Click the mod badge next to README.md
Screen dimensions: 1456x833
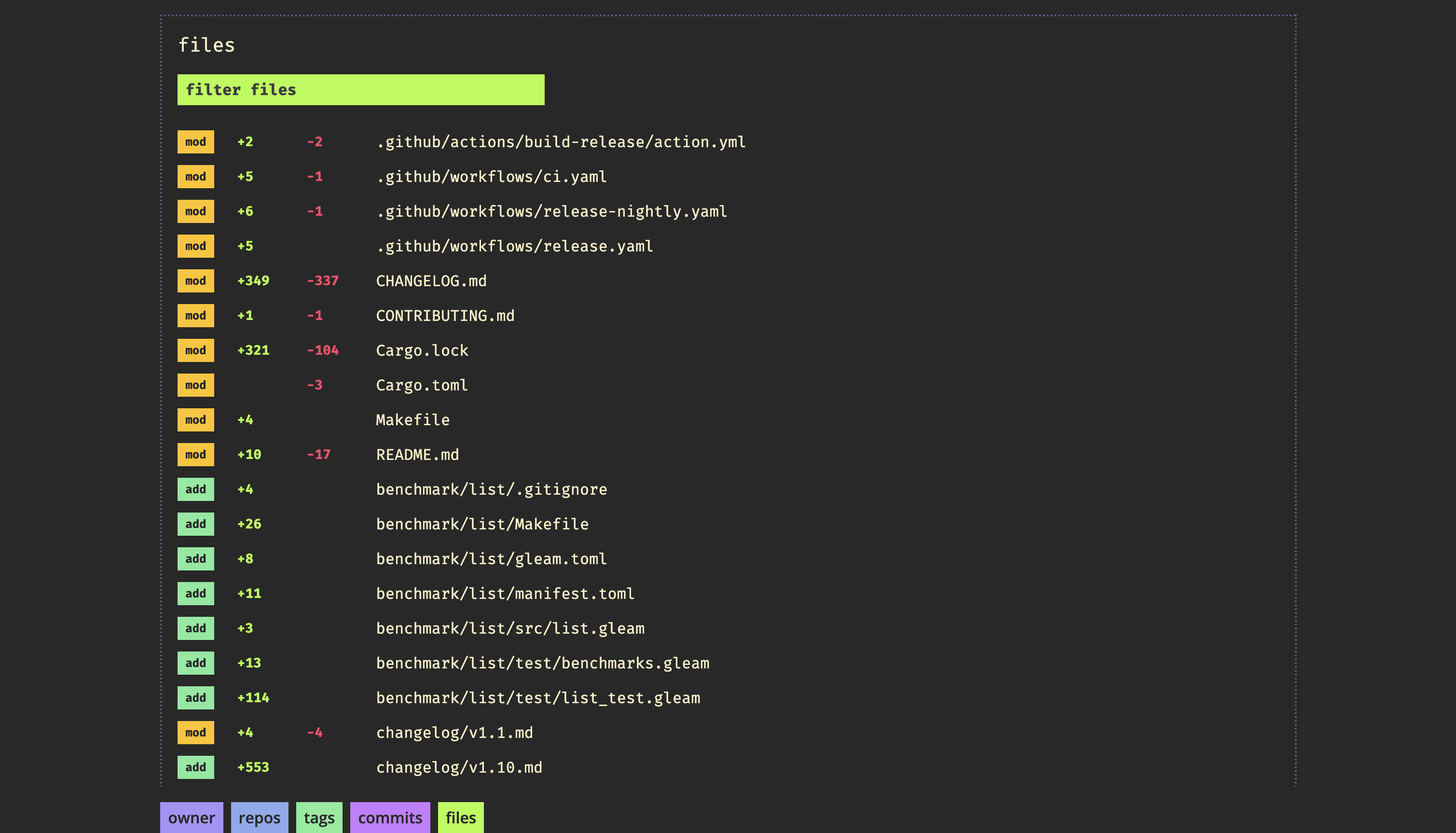195,455
